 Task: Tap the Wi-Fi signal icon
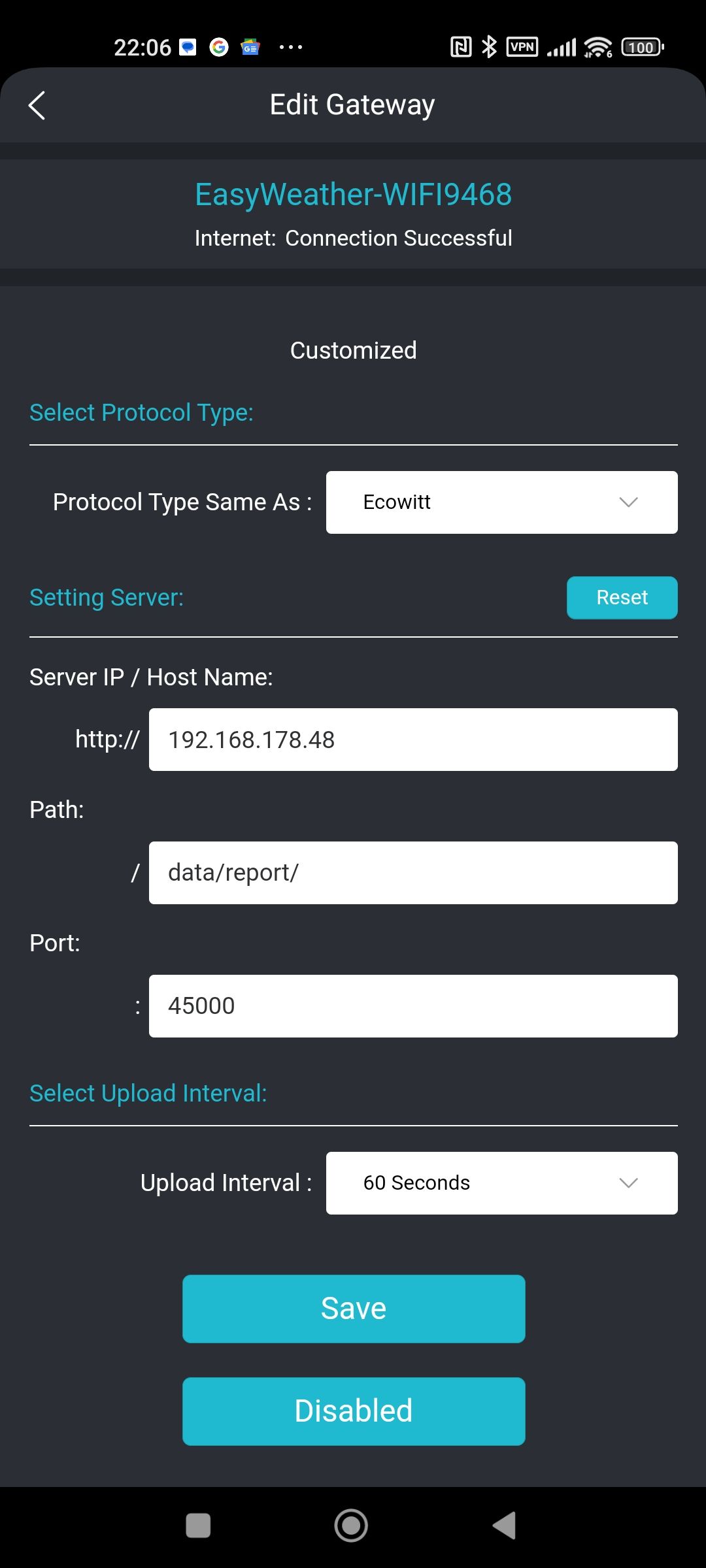(598, 47)
